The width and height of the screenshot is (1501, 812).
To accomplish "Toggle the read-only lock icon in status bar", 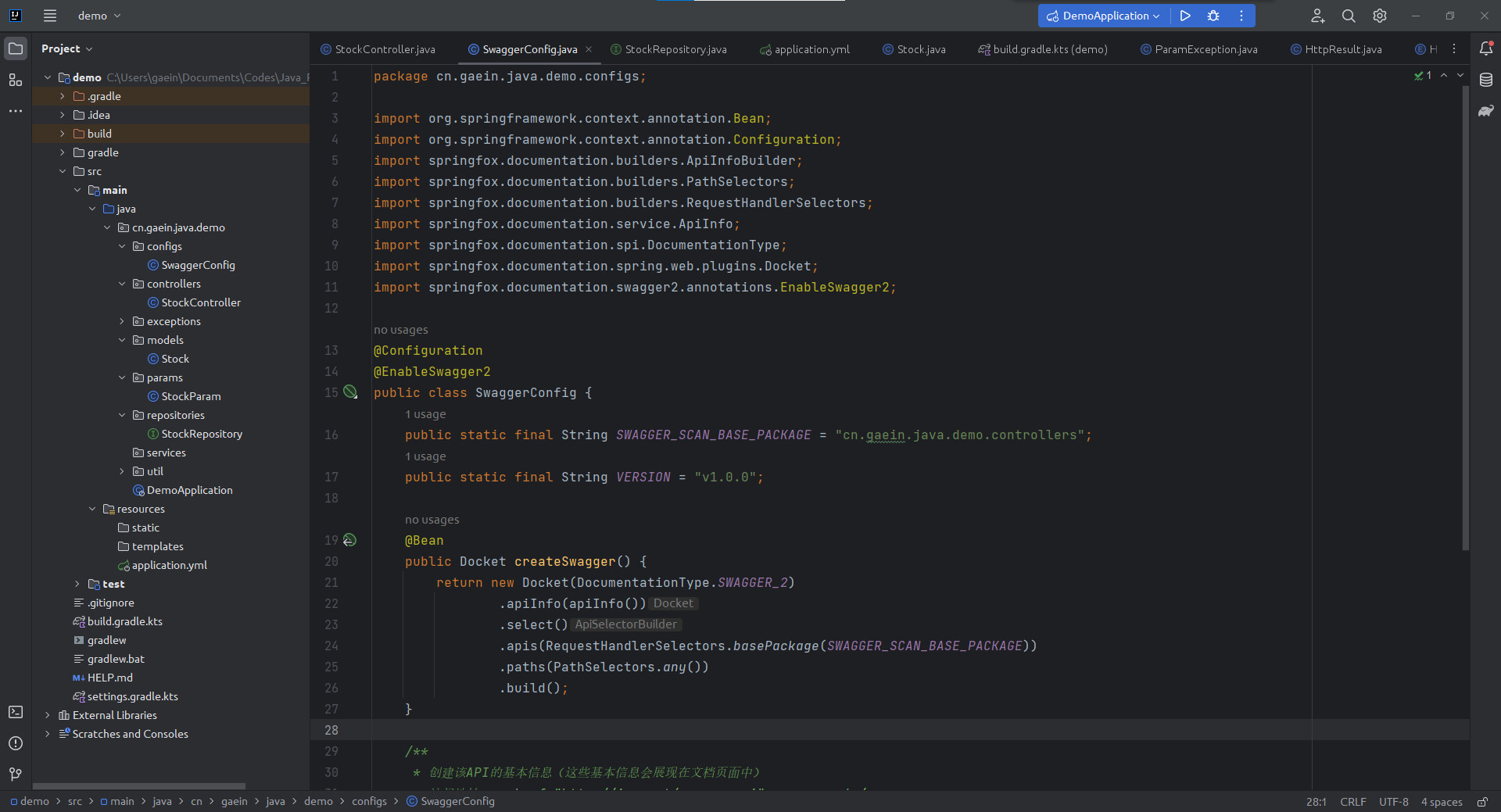I will click(1482, 802).
